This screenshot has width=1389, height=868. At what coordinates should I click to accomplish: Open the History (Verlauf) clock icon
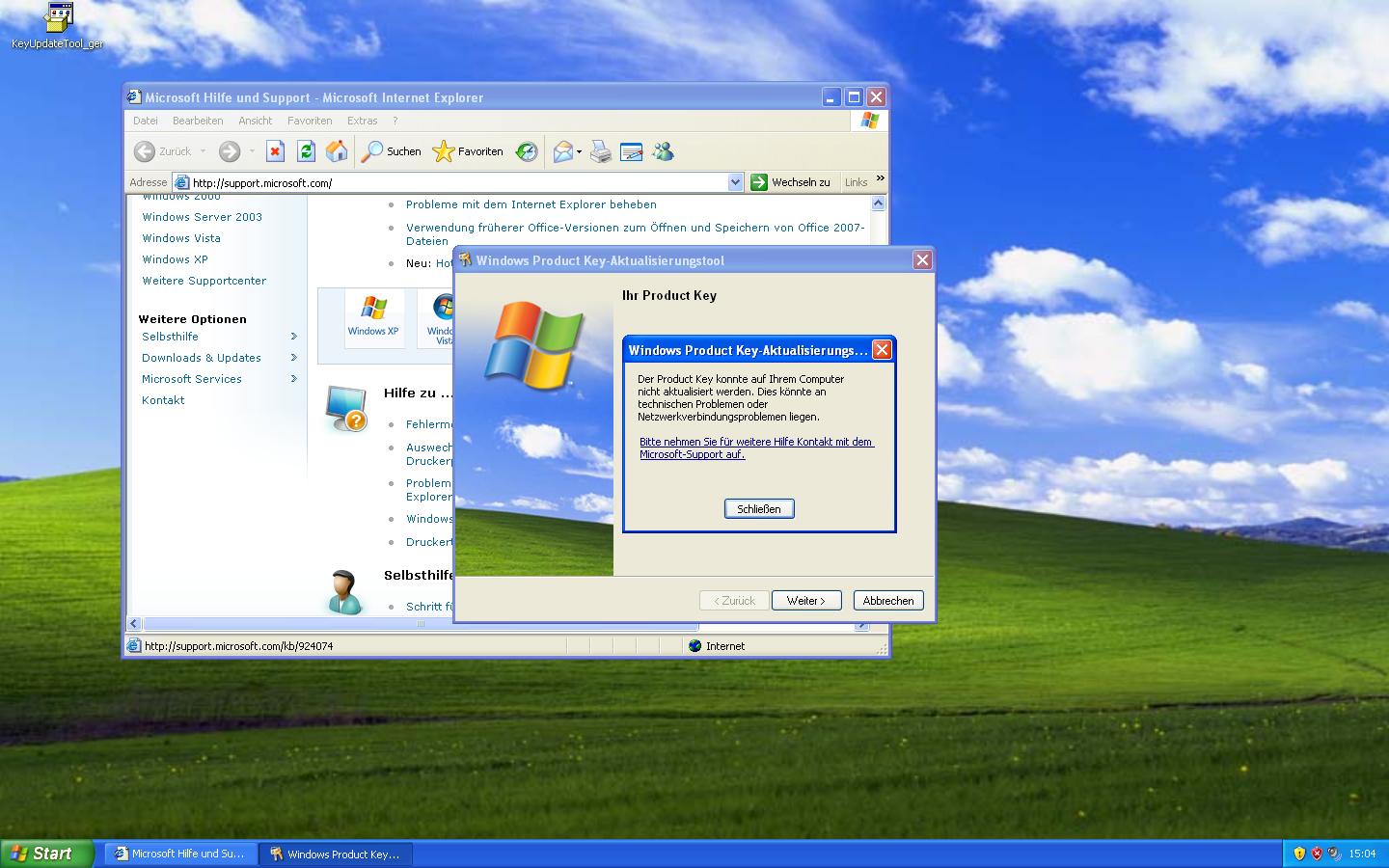[527, 151]
